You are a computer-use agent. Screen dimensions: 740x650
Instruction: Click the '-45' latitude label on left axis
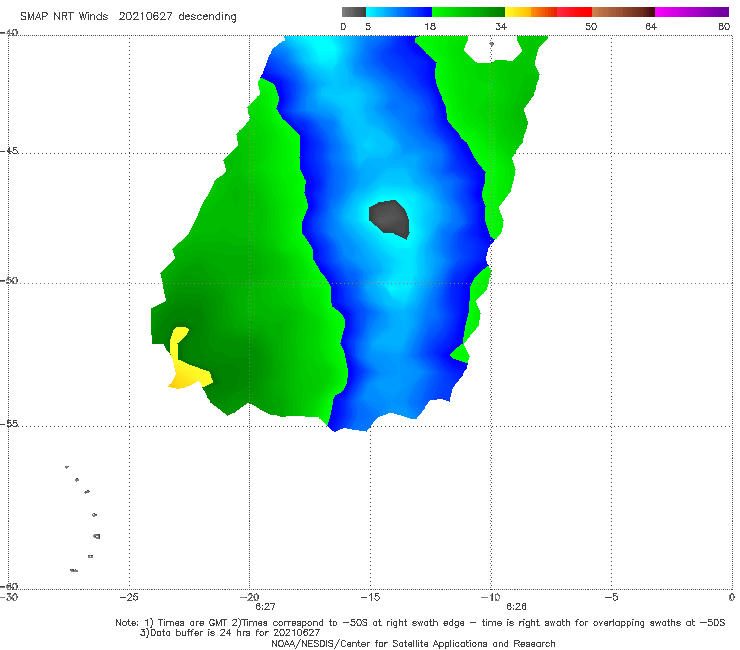9,151
